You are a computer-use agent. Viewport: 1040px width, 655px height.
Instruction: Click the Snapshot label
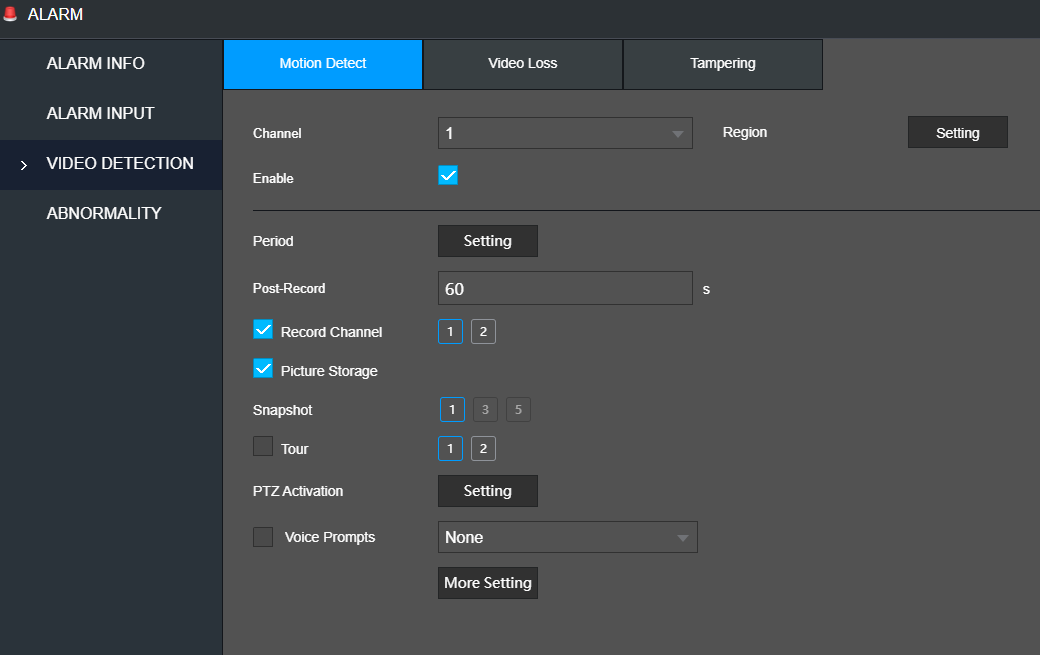point(283,410)
